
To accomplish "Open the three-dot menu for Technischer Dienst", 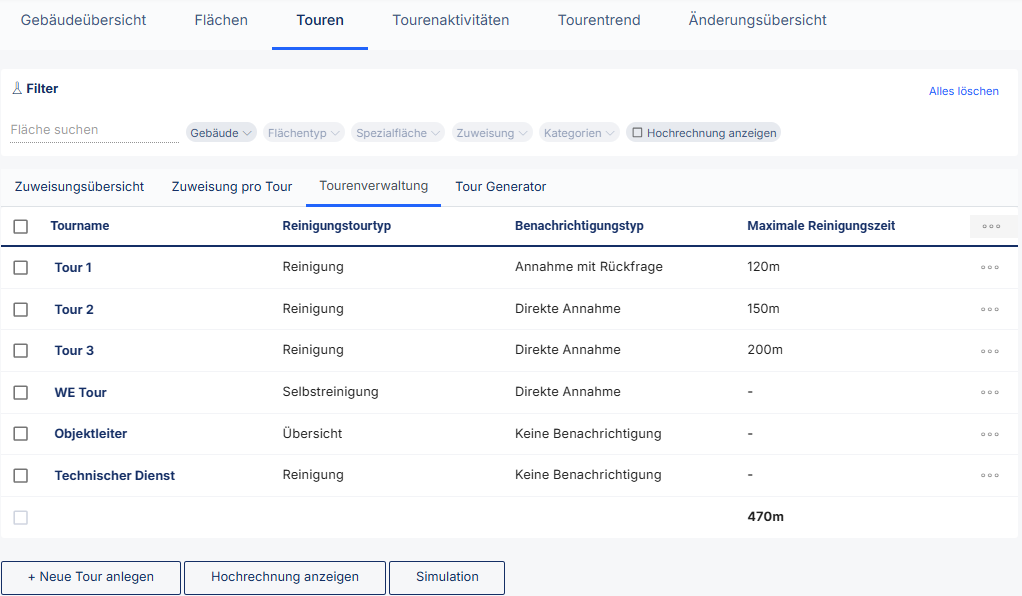I will point(990,476).
